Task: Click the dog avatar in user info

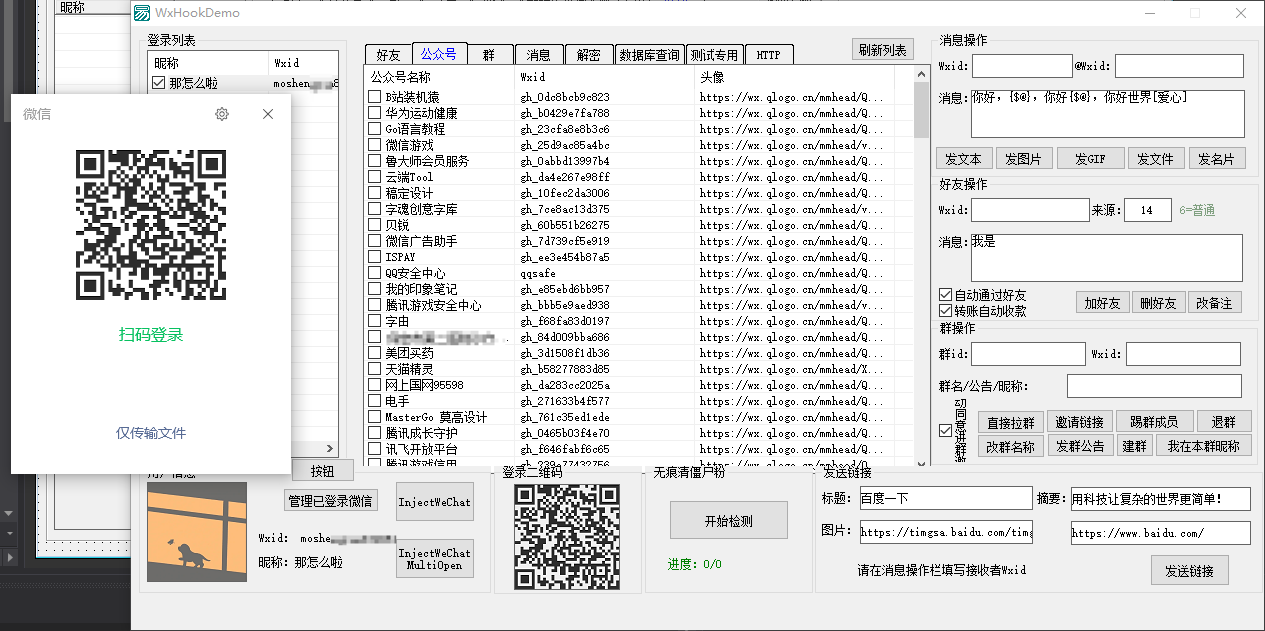Action: [x=197, y=532]
